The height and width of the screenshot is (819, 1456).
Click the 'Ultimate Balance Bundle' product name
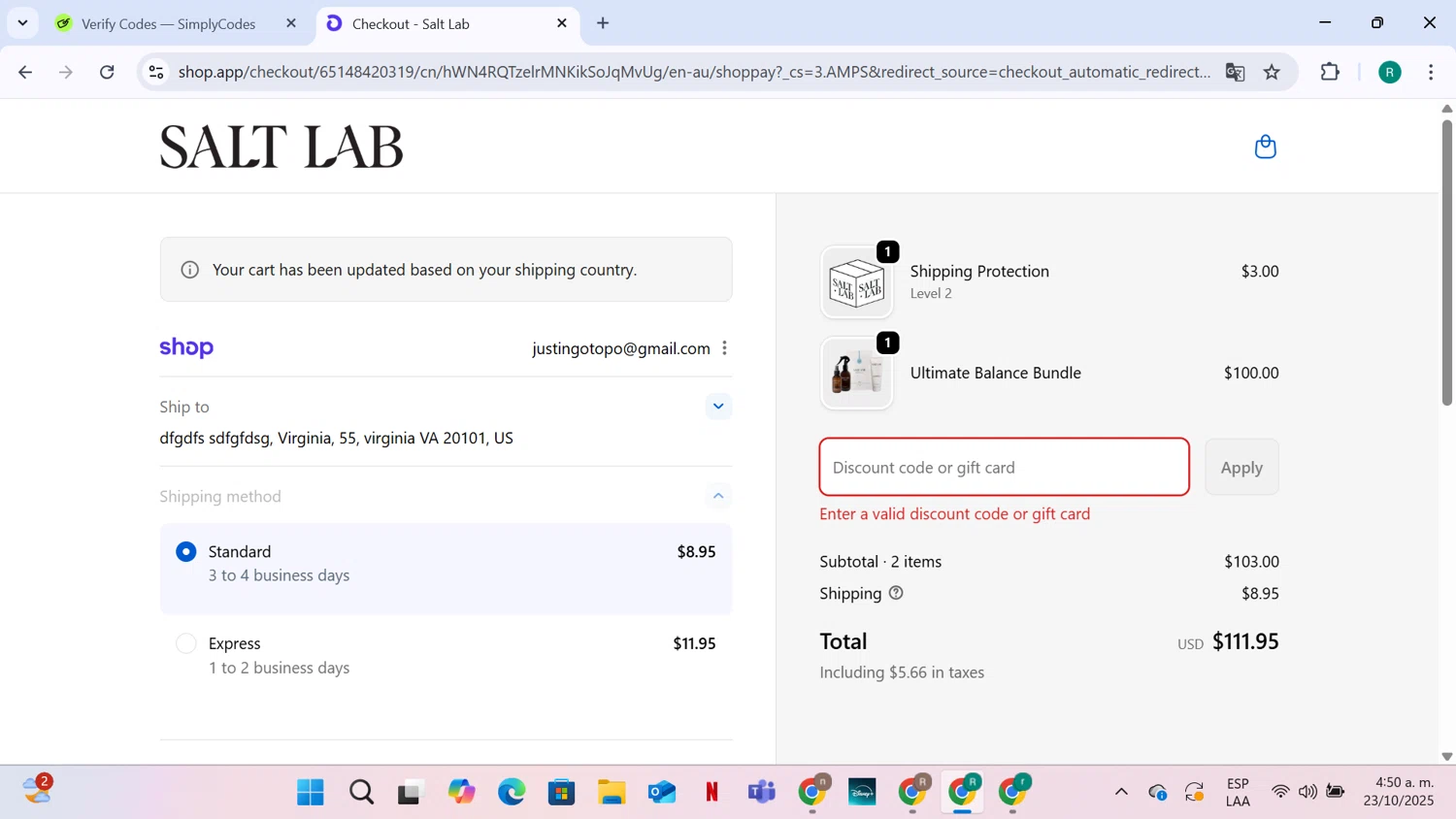(x=996, y=373)
